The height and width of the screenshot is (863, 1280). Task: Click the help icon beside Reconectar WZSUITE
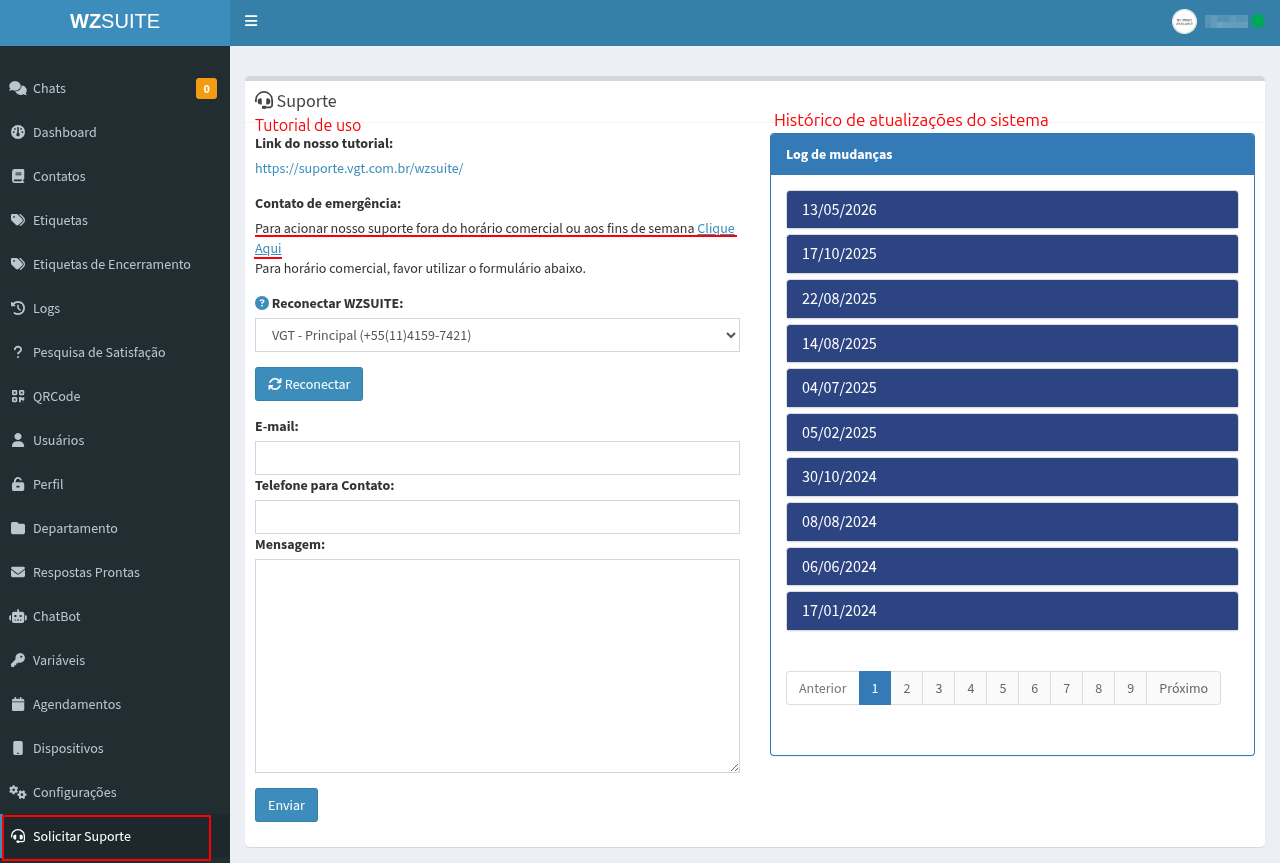coord(262,303)
